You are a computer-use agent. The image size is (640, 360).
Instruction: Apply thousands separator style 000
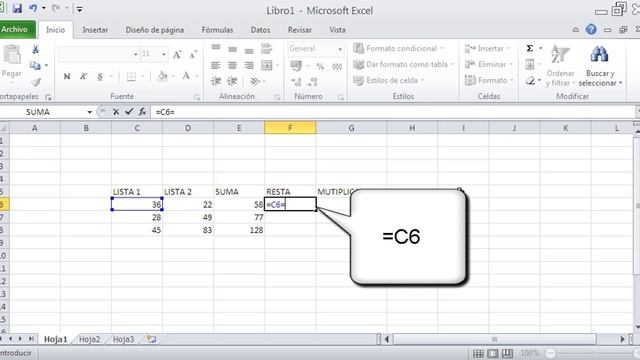(x=337, y=66)
